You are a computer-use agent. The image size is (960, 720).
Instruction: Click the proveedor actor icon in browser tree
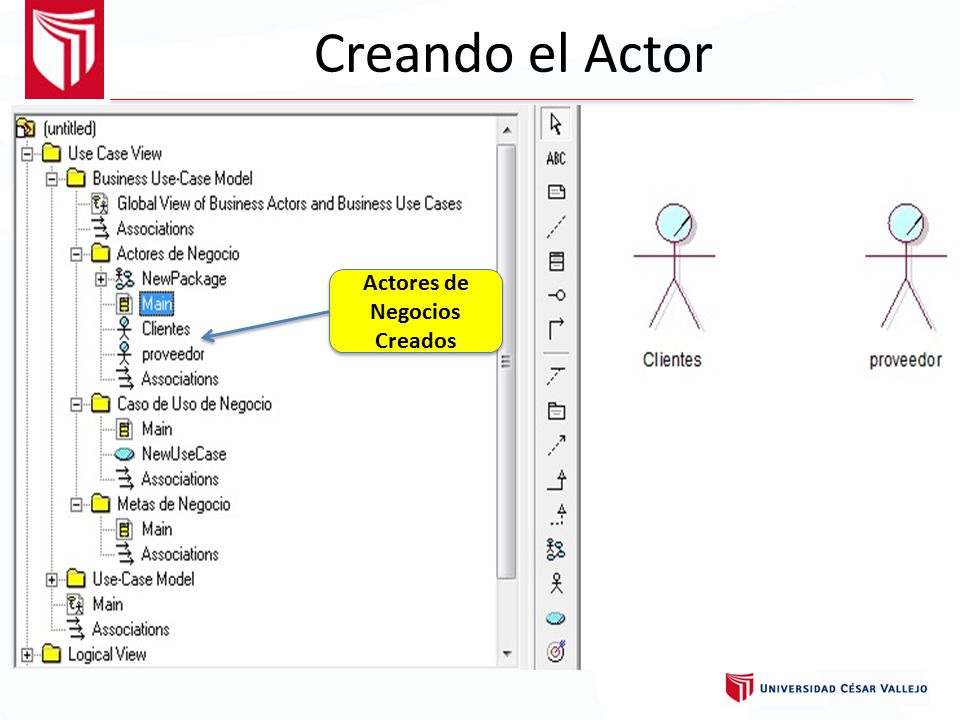tap(124, 354)
